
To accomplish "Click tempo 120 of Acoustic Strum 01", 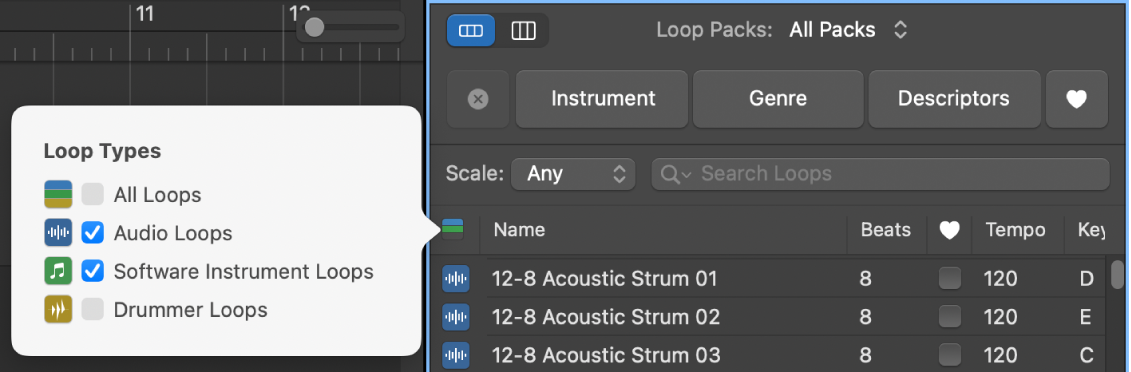I will pos(1000,278).
